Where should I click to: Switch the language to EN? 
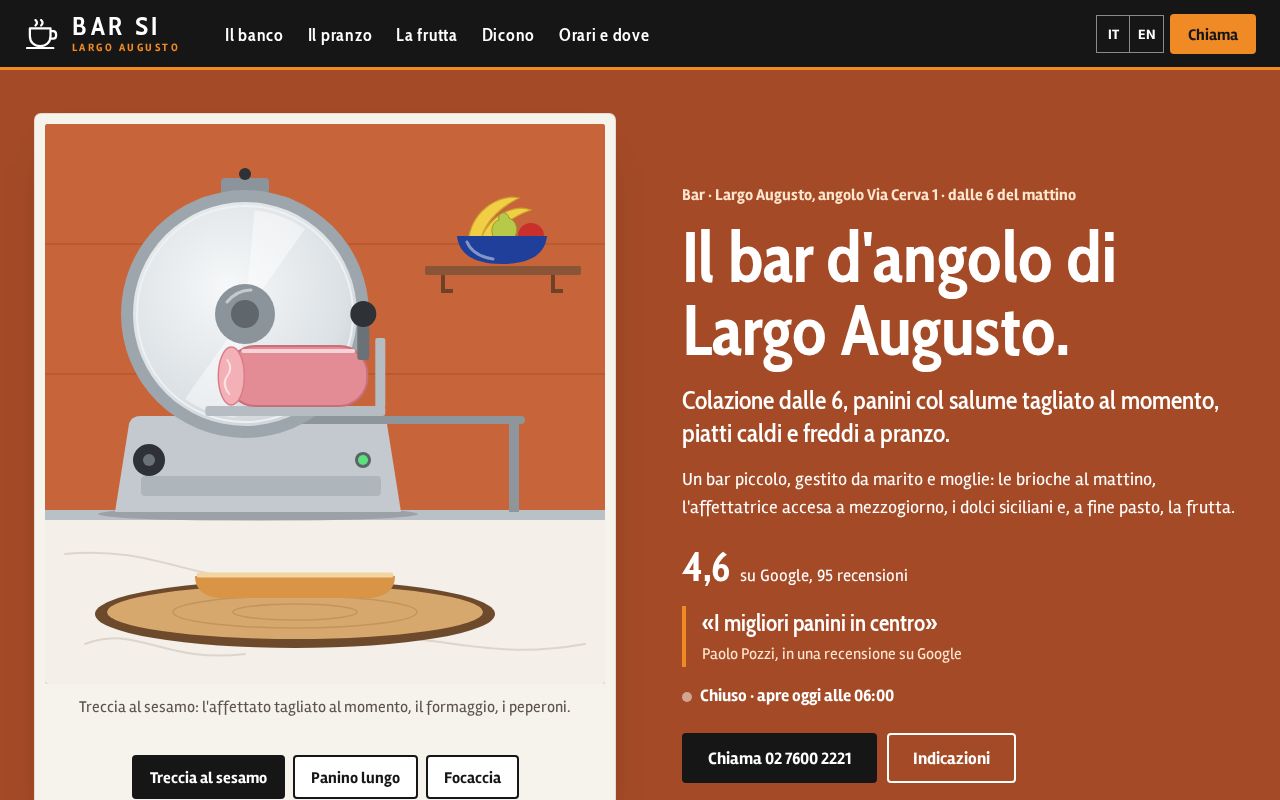point(1147,34)
